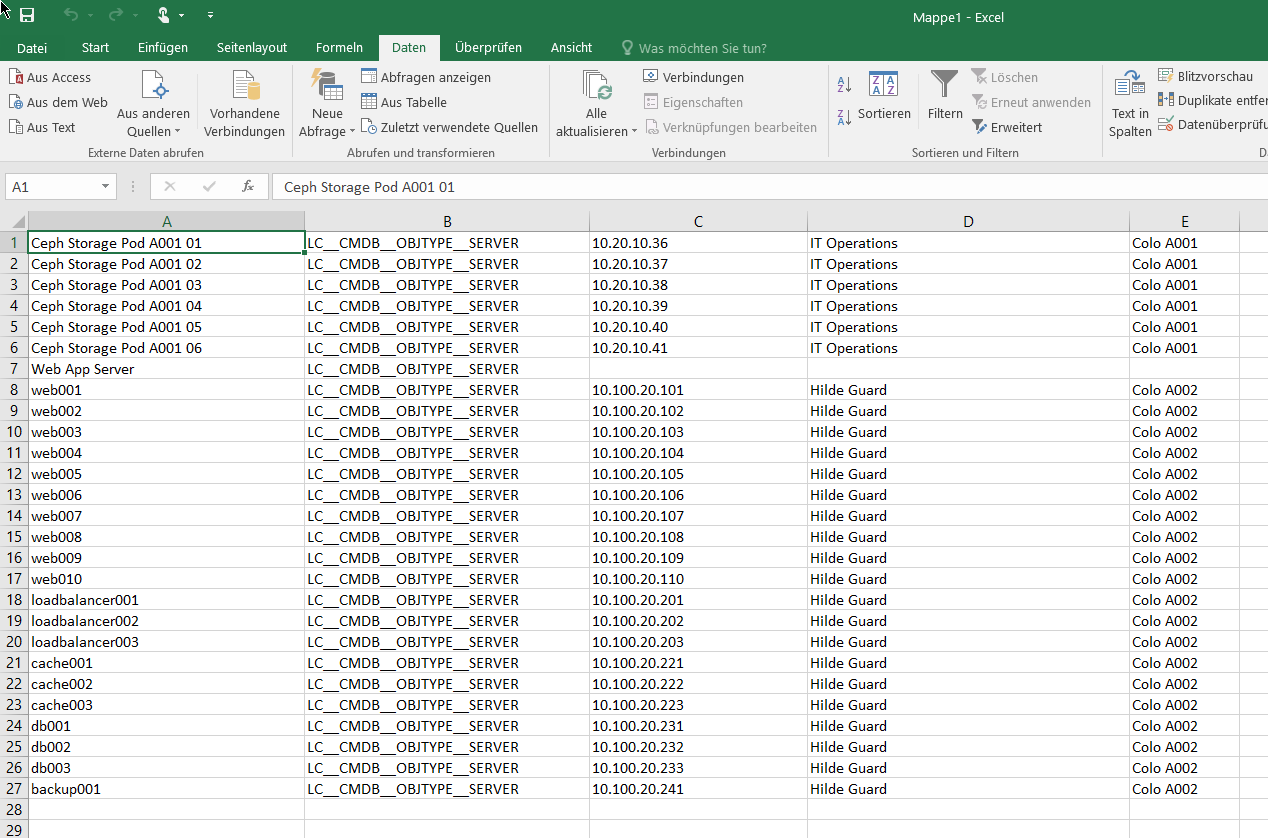The width and height of the screenshot is (1268, 838).
Task: Click the Vorhandene Verbindungen icon
Action: (245, 88)
